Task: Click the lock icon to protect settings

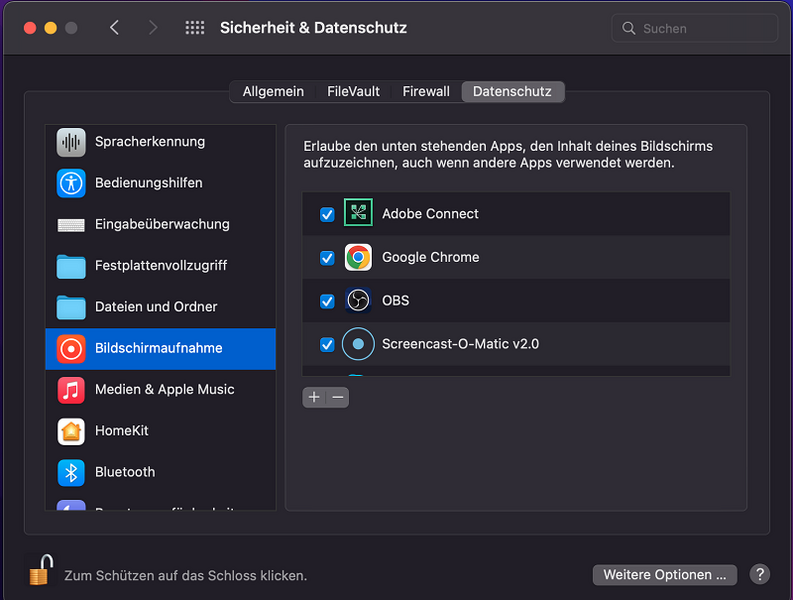Action: (x=41, y=570)
